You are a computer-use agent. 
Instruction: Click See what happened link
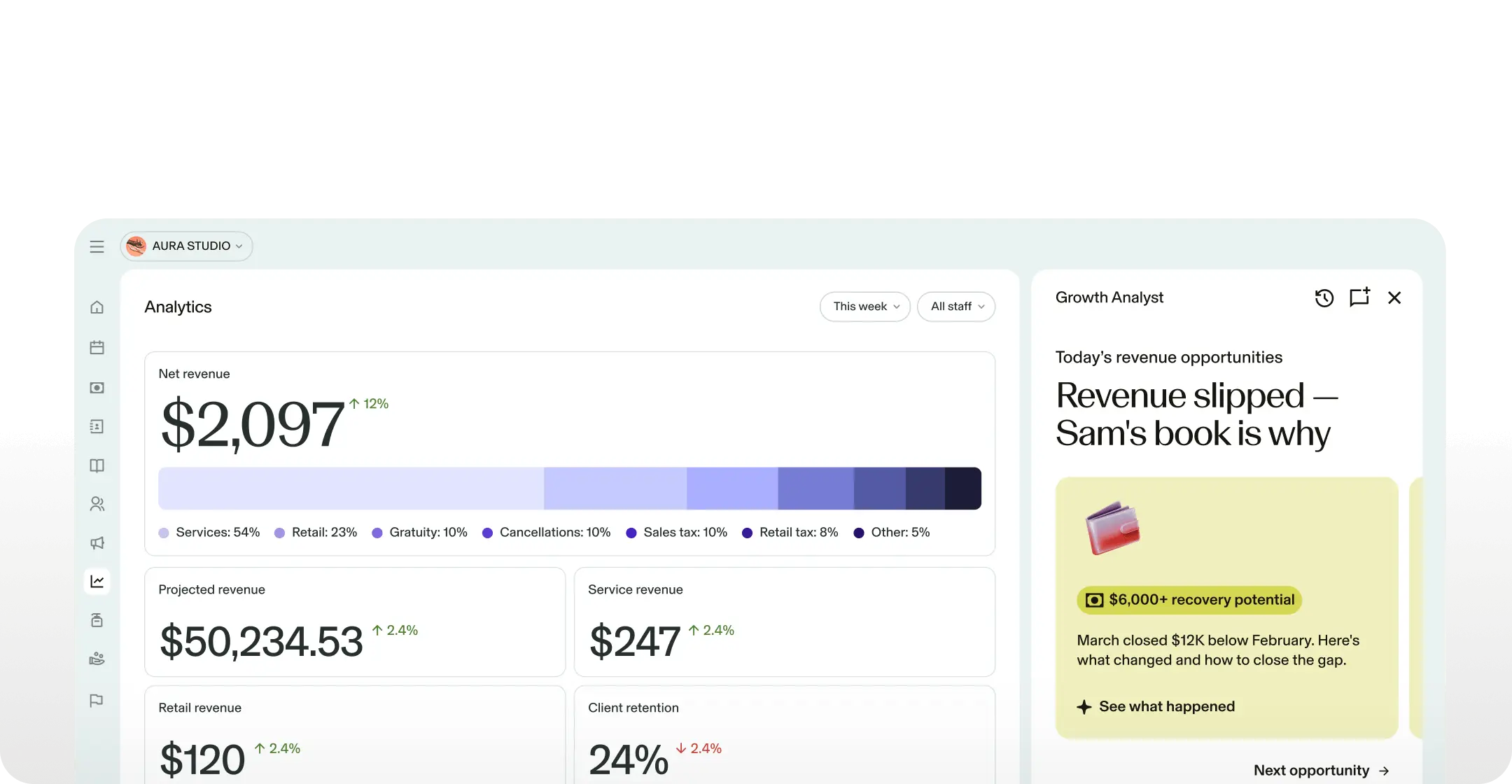[1165, 706]
